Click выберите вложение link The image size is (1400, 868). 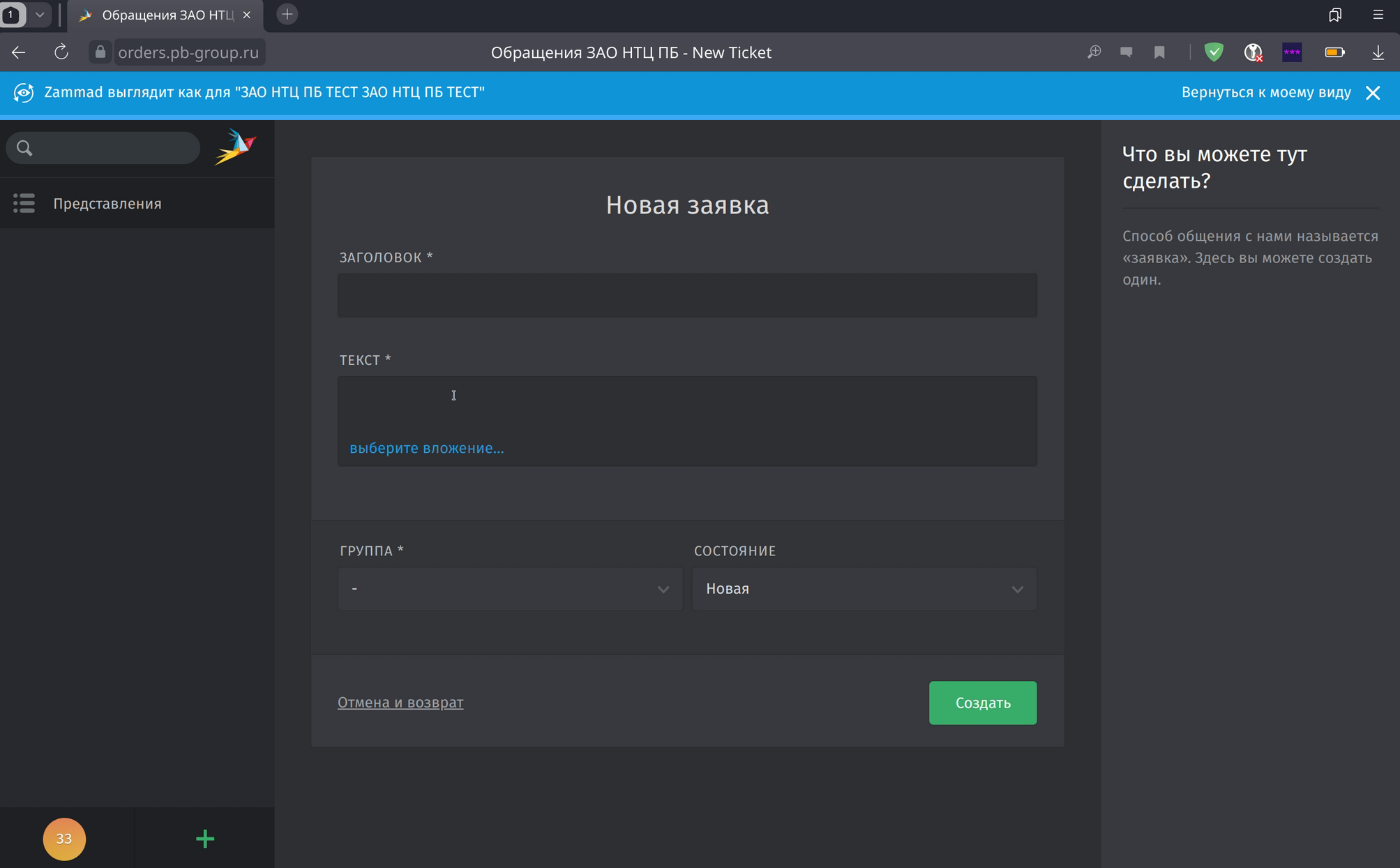click(x=426, y=448)
